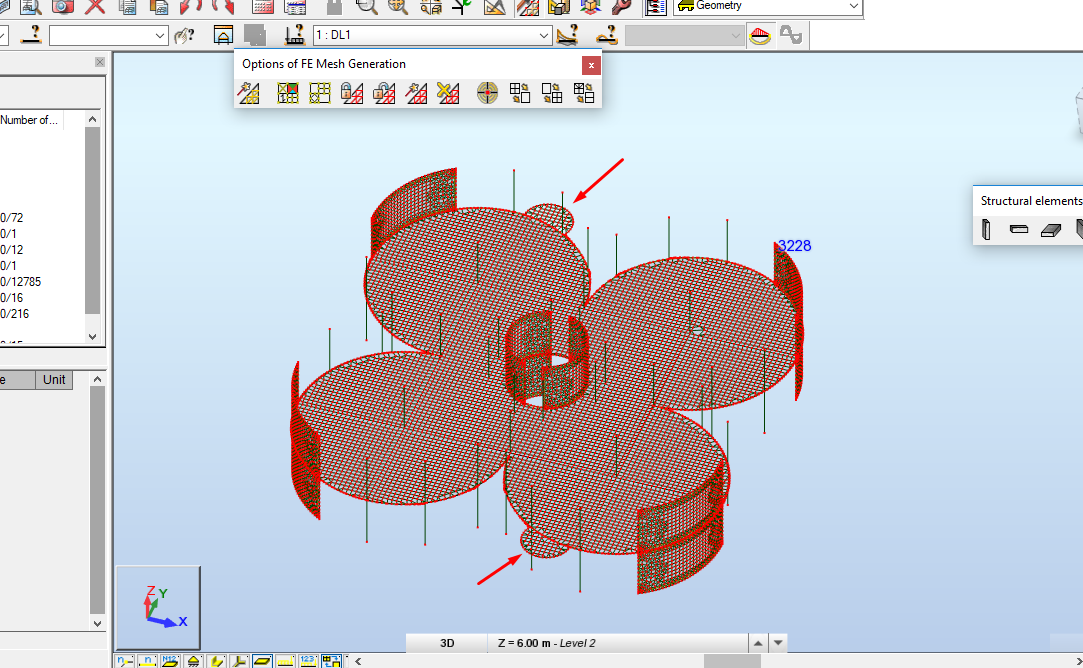Open the level selector down arrow

pyautogui.click(x=779, y=643)
